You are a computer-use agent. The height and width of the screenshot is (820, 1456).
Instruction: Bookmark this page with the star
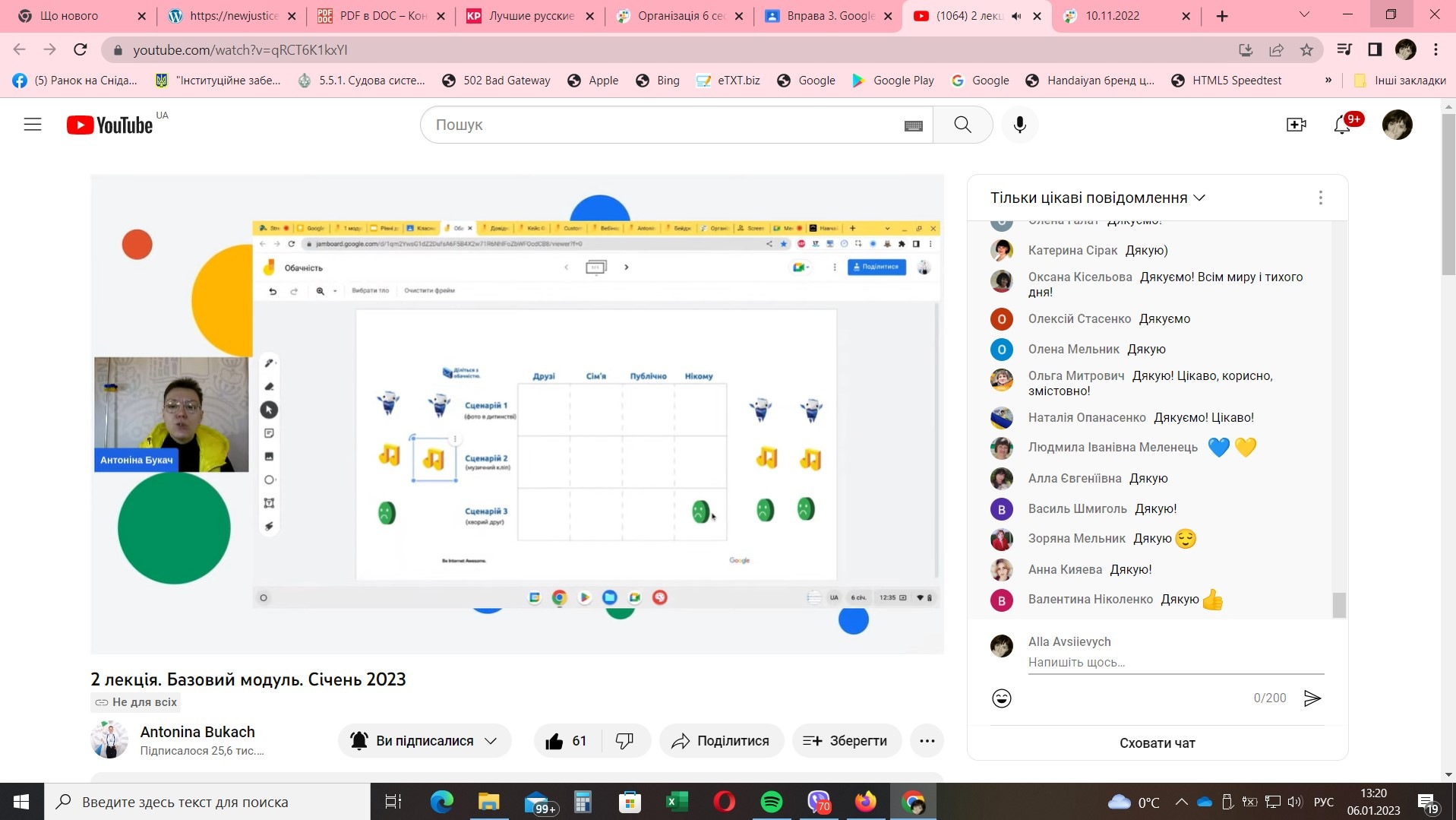click(x=1306, y=50)
